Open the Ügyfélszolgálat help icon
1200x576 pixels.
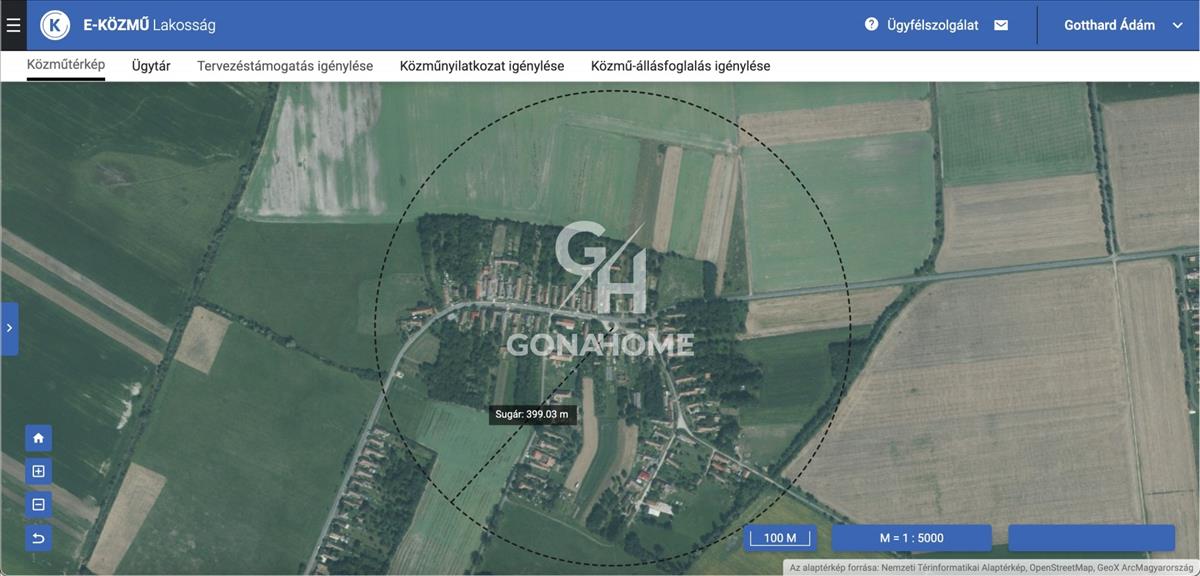pos(871,25)
